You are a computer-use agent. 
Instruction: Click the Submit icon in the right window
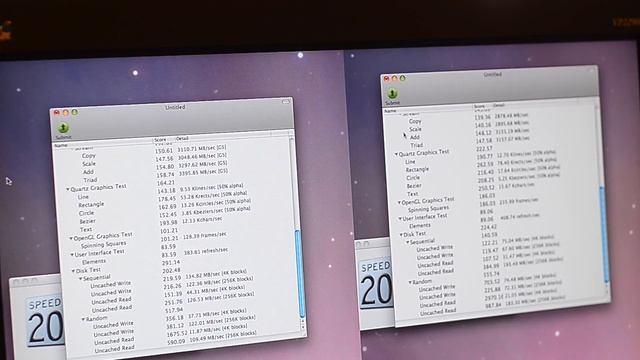pyautogui.click(x=392, y=93)
